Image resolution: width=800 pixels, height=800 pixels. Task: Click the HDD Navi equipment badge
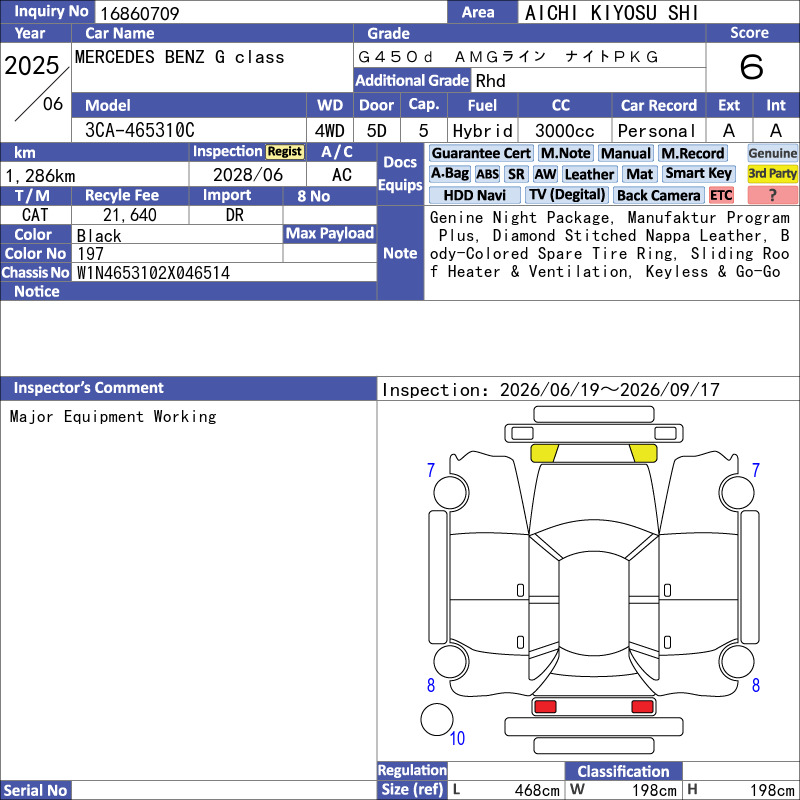[474, 195]
